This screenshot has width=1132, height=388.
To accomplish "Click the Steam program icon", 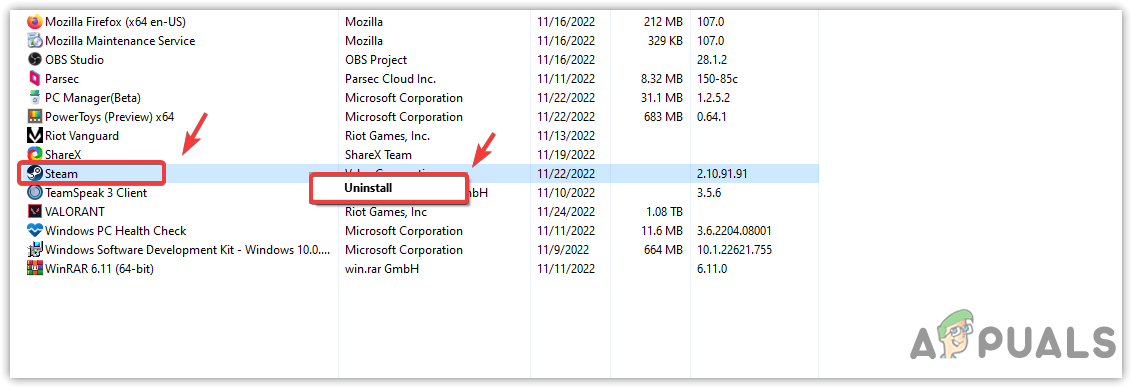I will pyautogui.click(x=35, y=173).
